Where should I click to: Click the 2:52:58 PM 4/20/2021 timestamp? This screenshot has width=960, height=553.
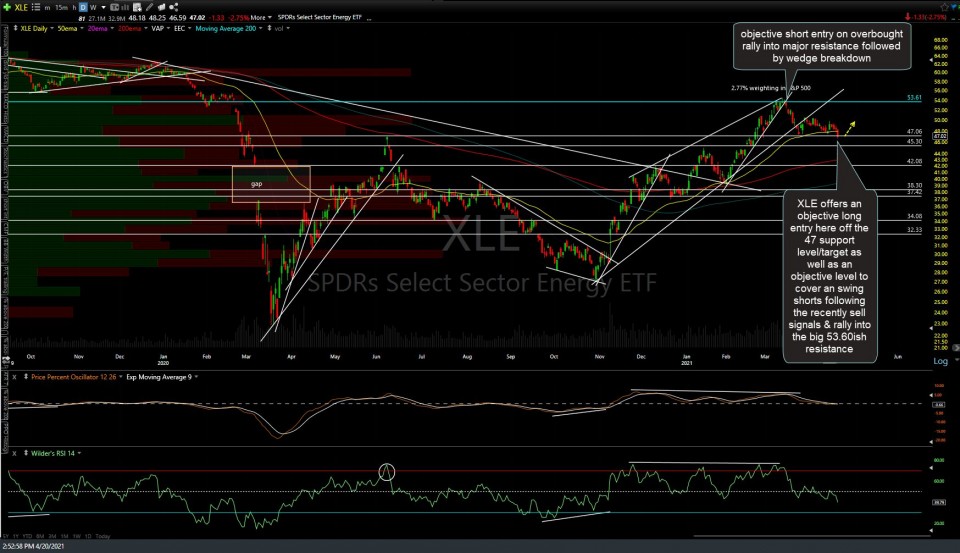(x=33, y=546)
